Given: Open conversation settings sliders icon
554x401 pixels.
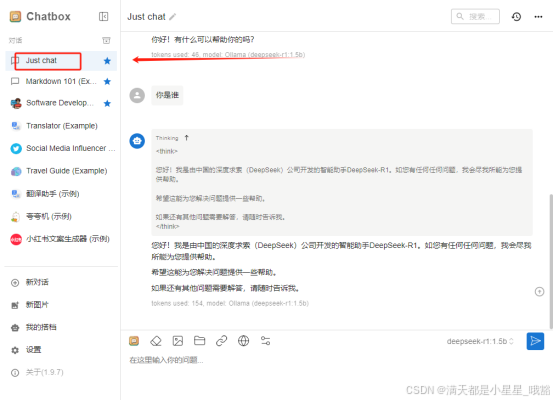Looking at the screenshot, I should (x=265, y=341).
